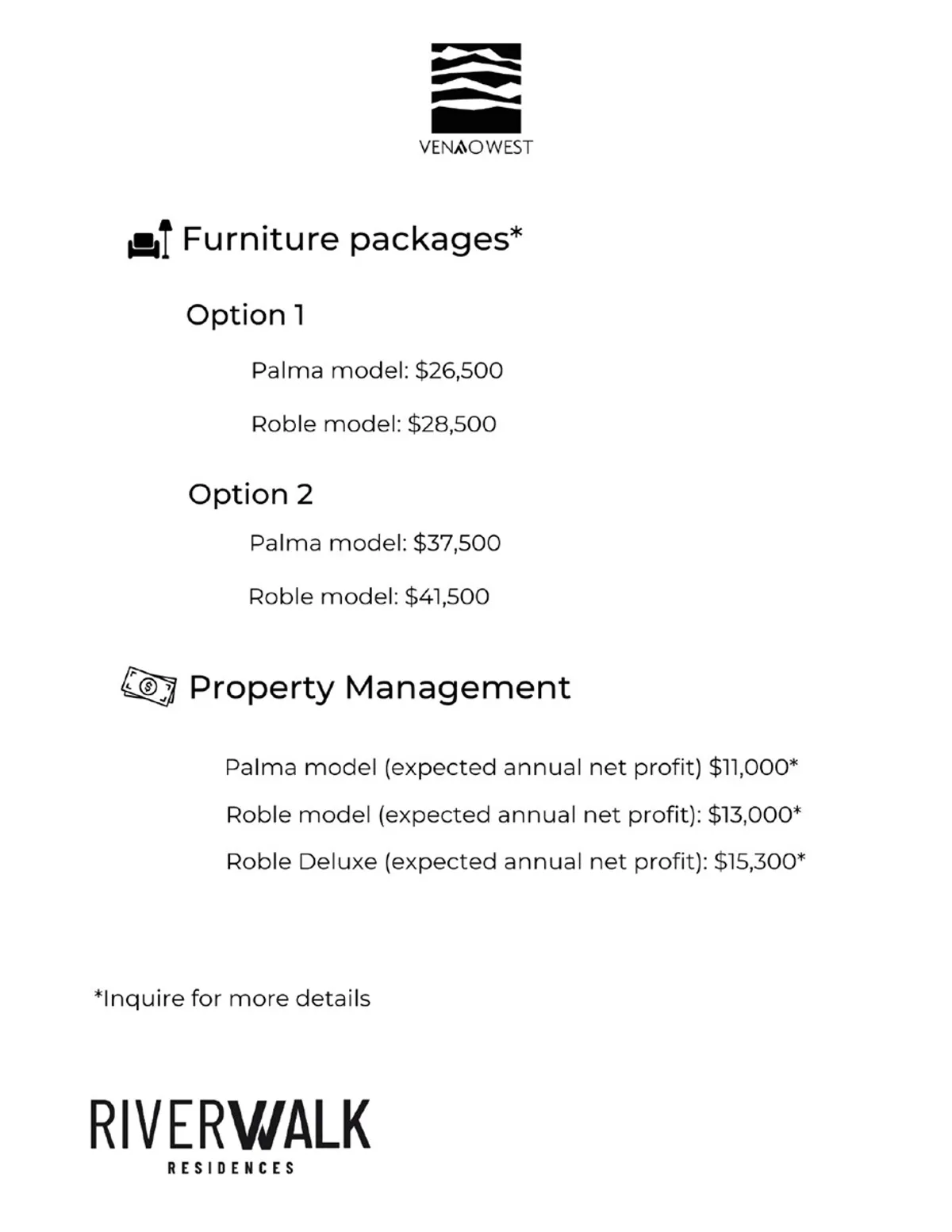Click the sofa and lamp furniture icon
Viewport: 952px width, 1232px height.
[150, 240]
